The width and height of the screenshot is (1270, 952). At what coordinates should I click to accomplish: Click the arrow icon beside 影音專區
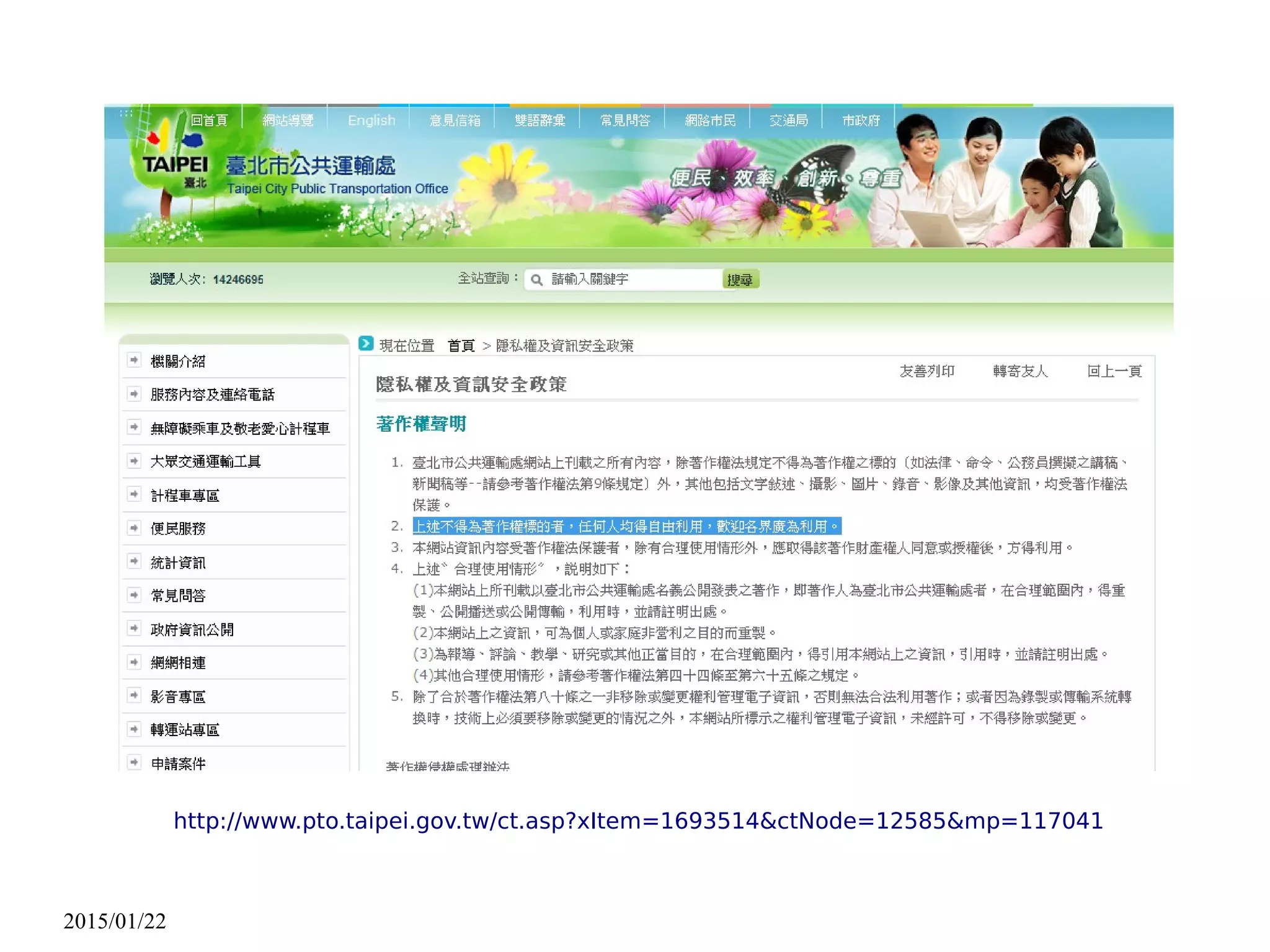(x=134, y=696)
